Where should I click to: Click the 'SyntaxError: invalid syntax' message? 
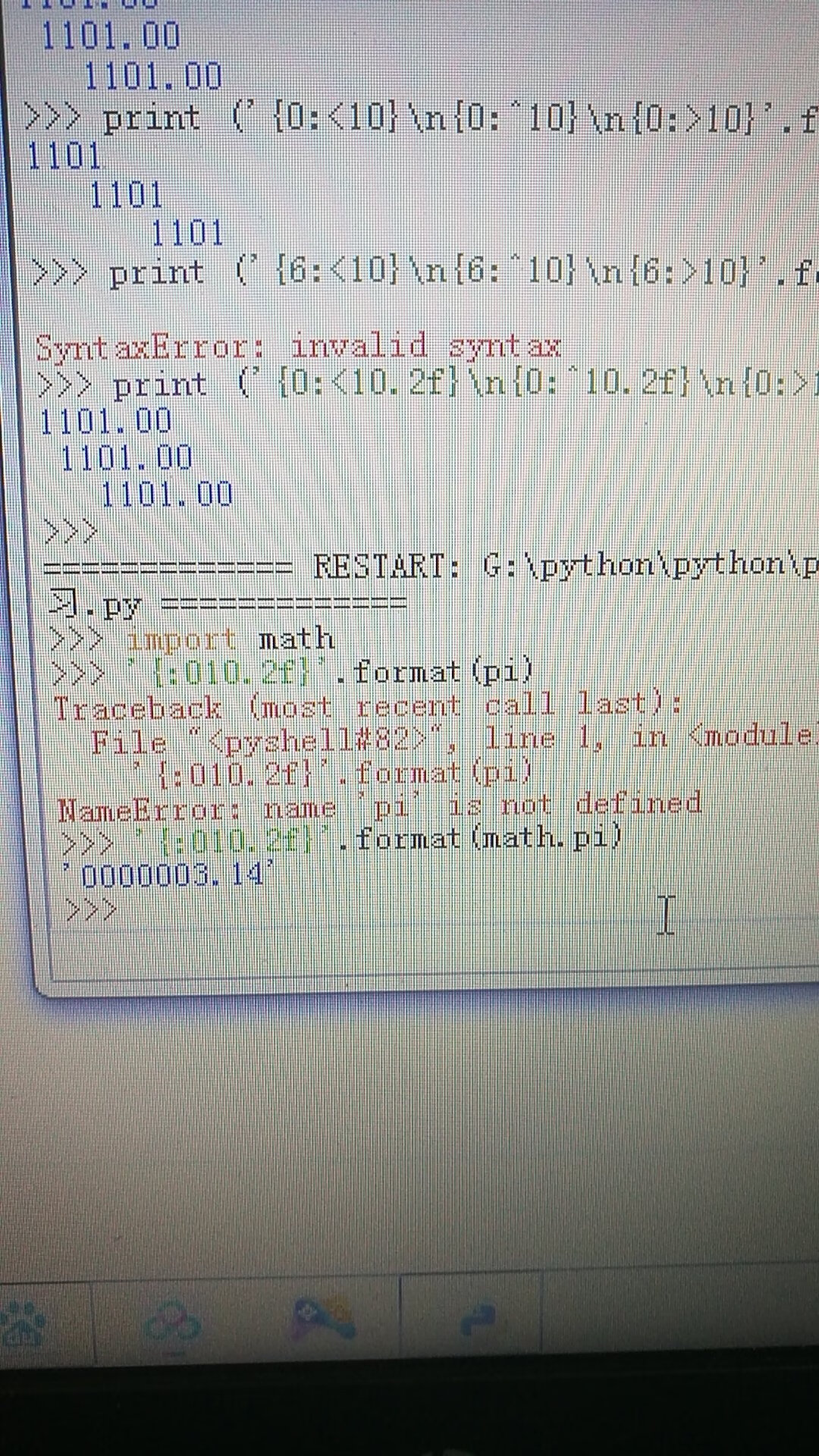click(x=298, y=347)
